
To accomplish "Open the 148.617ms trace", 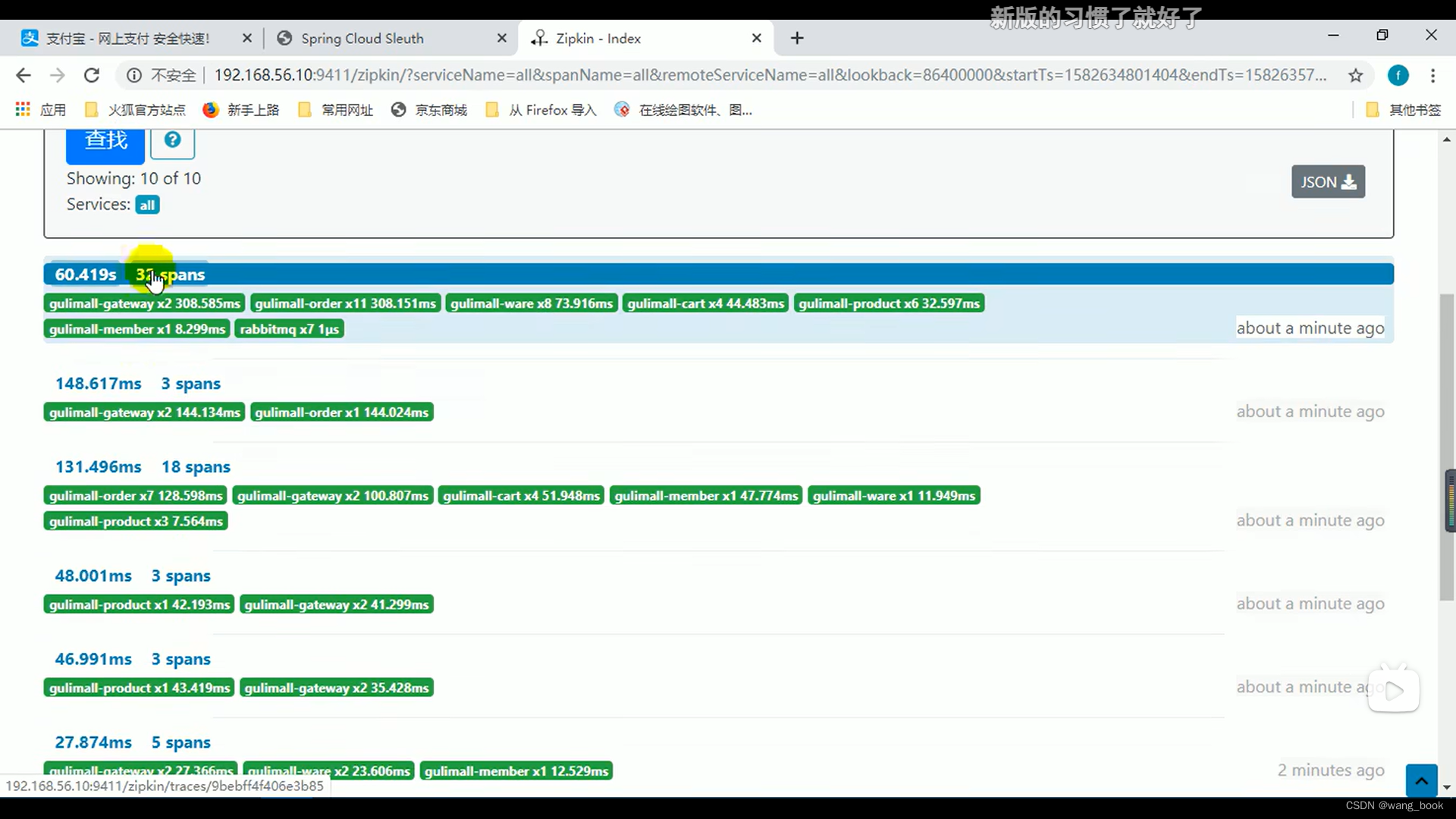I will point(98,384).
